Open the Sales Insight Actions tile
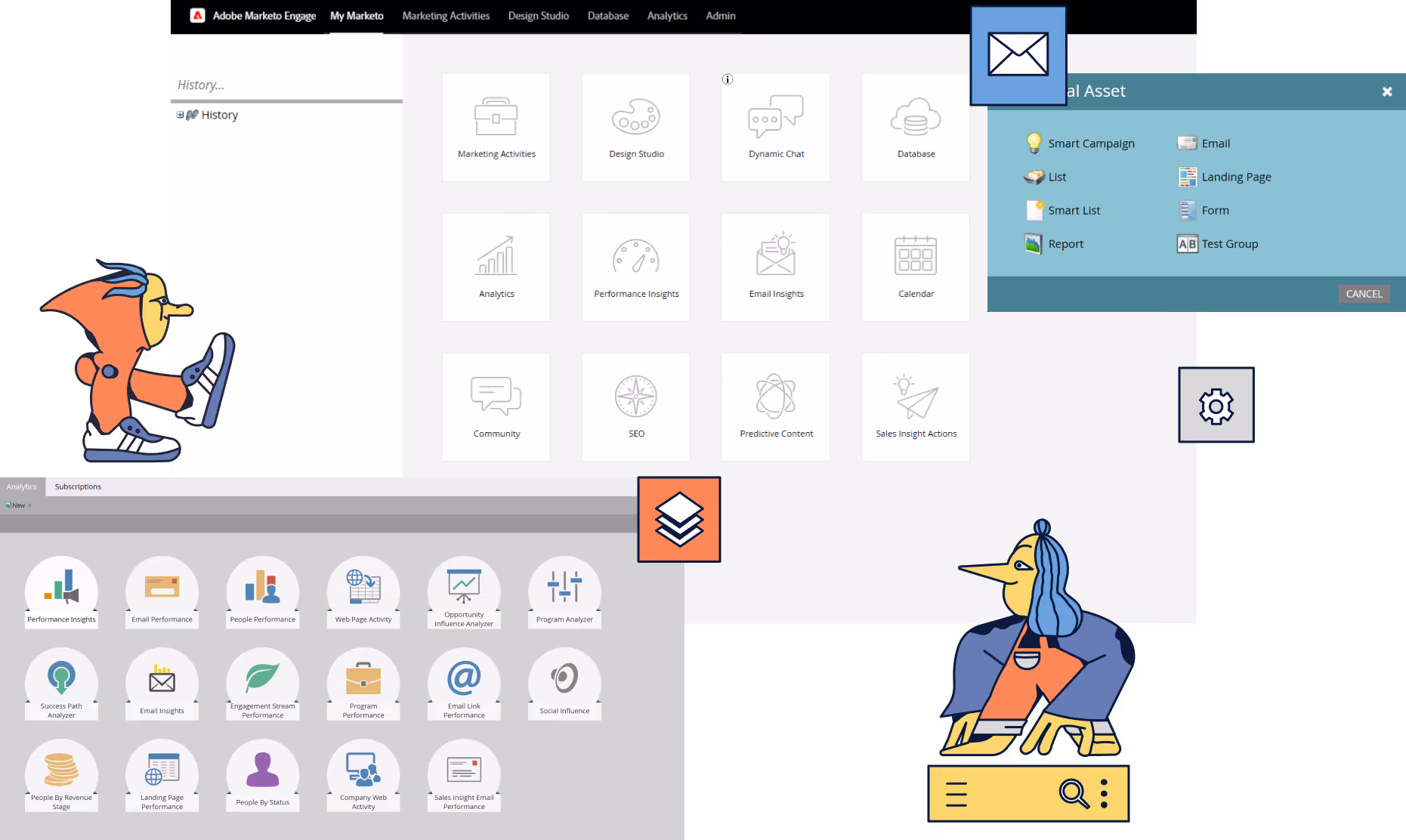1406x840 pixels. [915, 406]
